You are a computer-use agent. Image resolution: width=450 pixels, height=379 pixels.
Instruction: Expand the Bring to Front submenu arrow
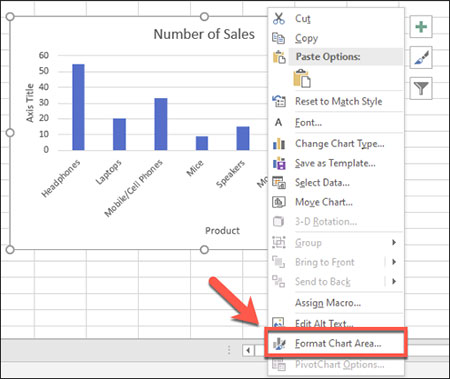[x=394, y=262]
